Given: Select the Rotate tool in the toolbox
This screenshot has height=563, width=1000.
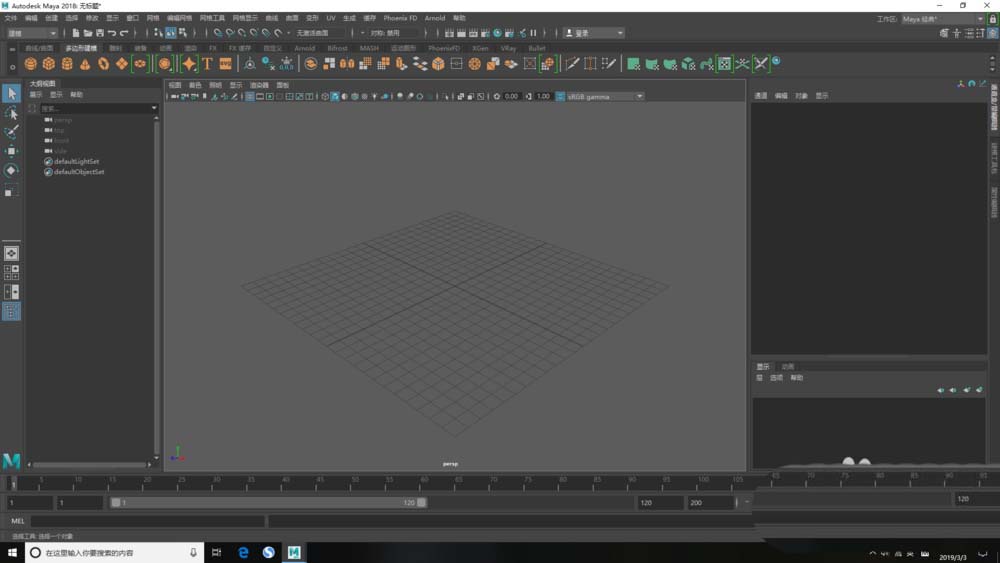Looking at the screenshot, I should pos(11,171).
